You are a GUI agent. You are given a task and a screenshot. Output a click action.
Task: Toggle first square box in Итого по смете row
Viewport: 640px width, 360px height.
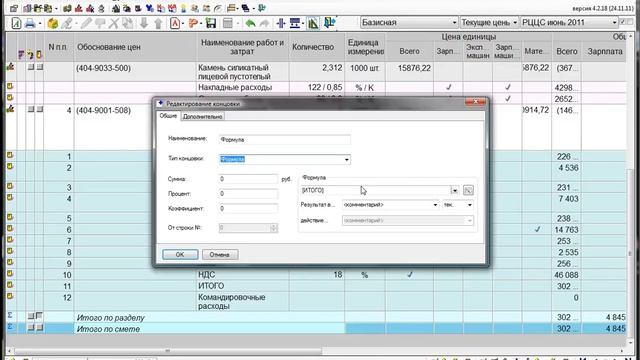(x=31, y=327)
